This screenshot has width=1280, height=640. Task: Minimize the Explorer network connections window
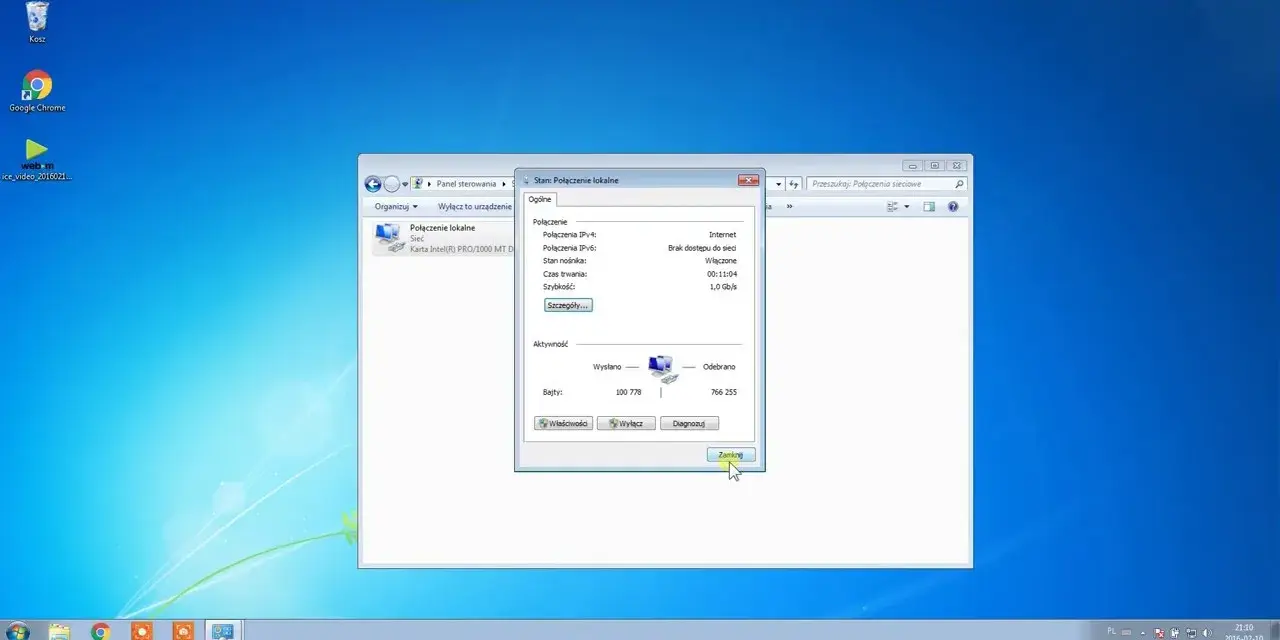tap(911, 165)
